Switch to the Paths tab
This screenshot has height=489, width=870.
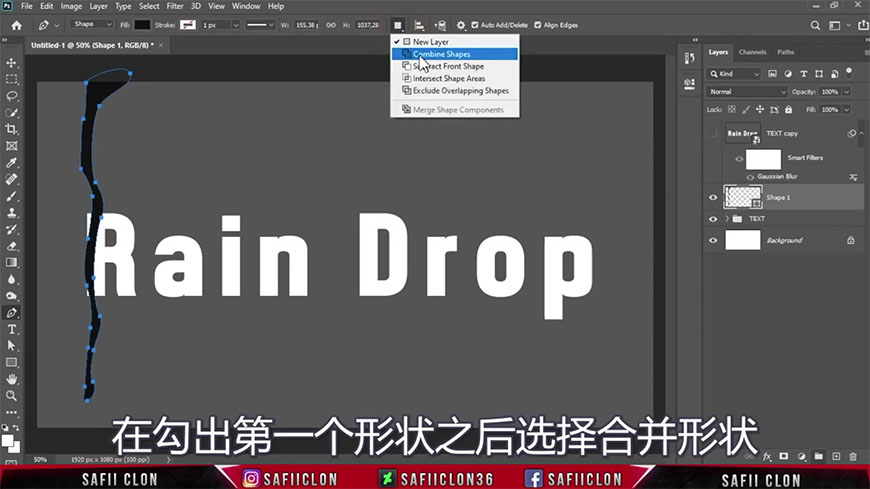785,52
